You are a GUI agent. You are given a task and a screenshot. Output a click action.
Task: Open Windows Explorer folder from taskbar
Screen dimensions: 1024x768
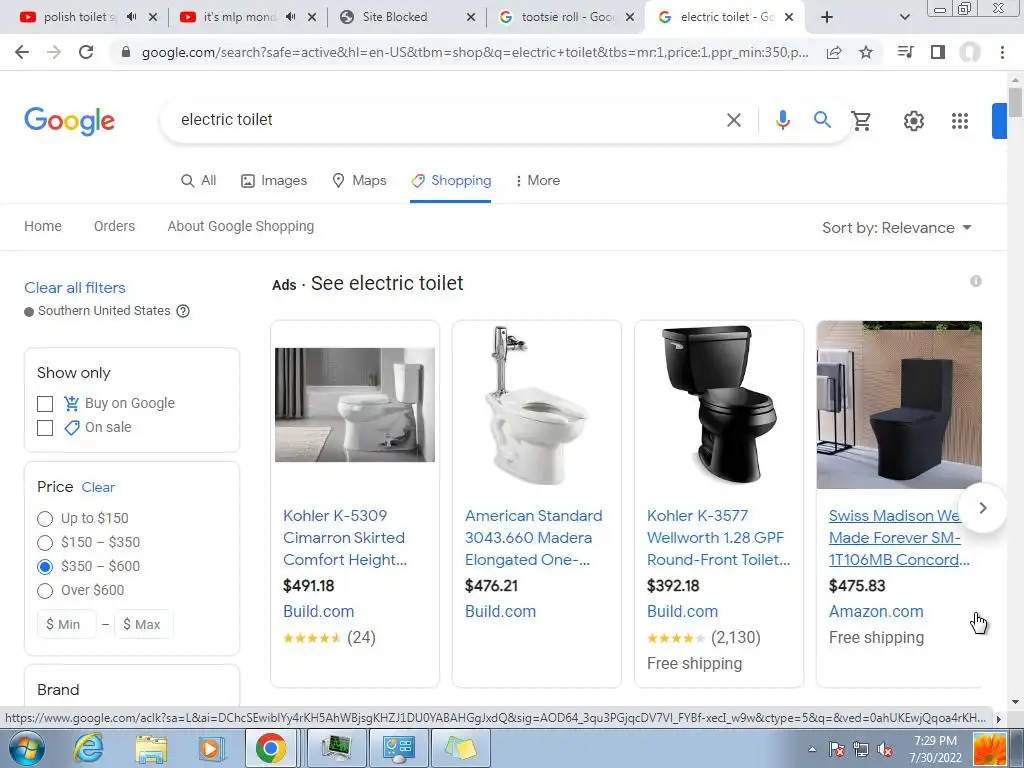151,748
